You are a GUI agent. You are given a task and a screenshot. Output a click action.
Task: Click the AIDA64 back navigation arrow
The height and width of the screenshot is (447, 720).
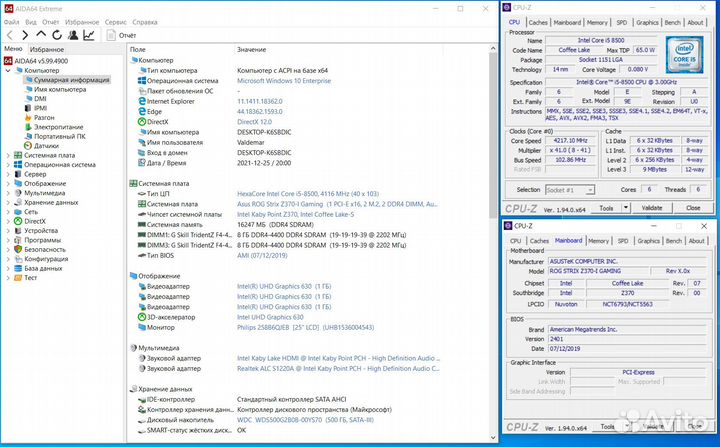pyautogui.click(x=10, y=35)
